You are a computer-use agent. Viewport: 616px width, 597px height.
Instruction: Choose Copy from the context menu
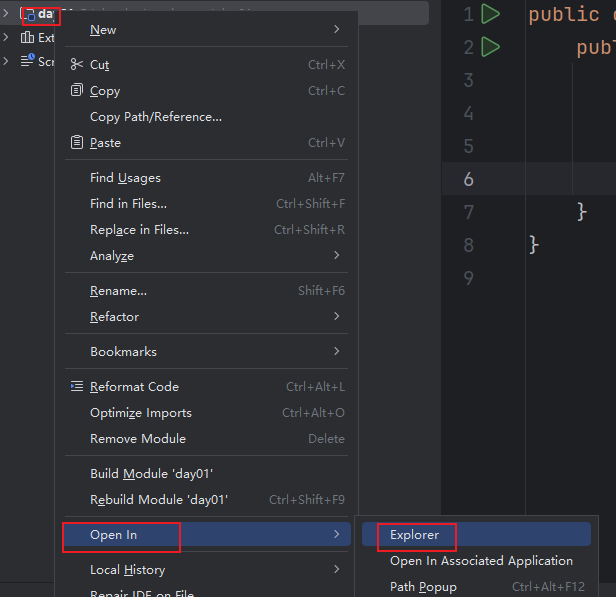point(206,91)
